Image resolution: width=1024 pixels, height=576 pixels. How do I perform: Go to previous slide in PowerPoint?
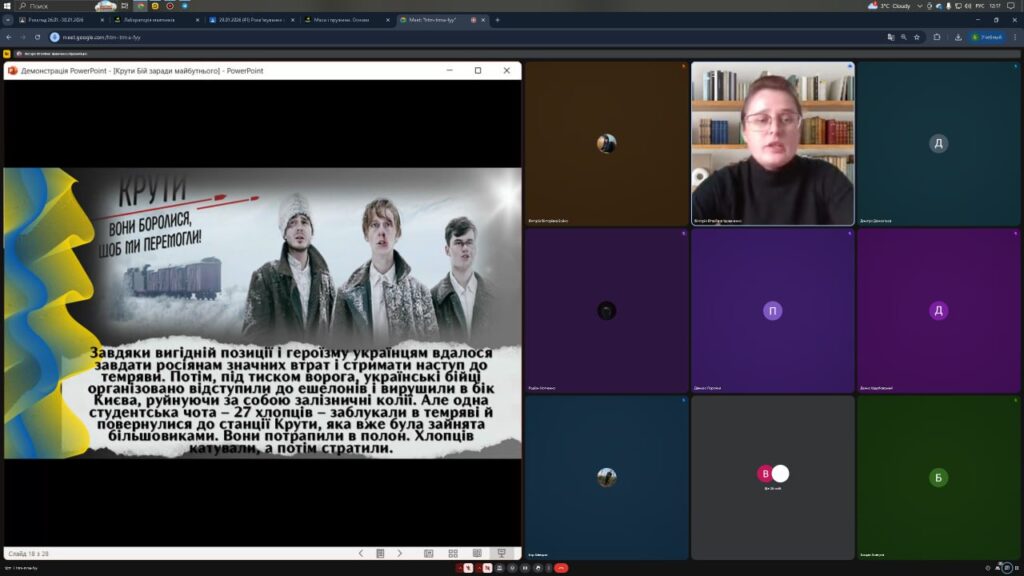click(361, 553)
